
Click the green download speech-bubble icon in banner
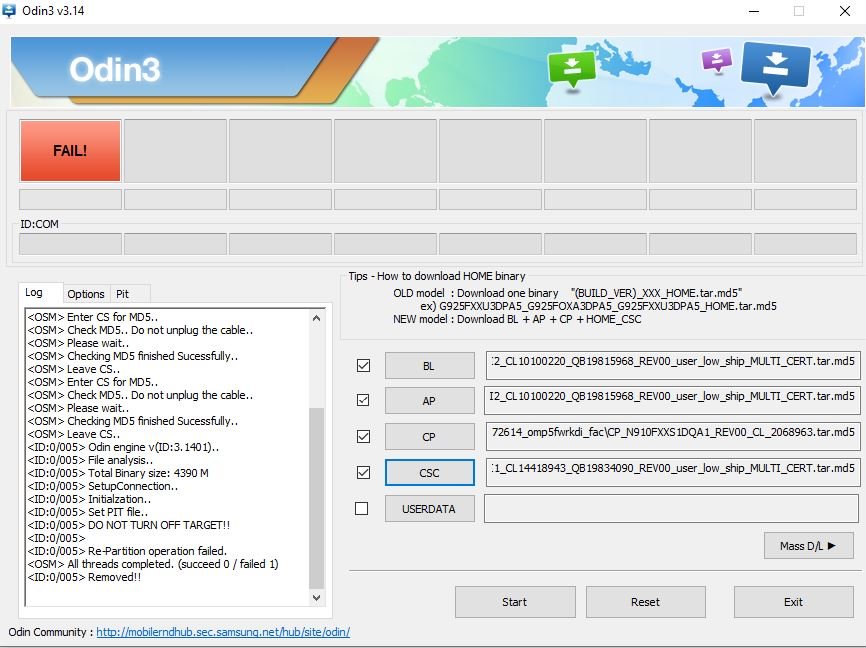pyautogui.click(x=572, y=69)
